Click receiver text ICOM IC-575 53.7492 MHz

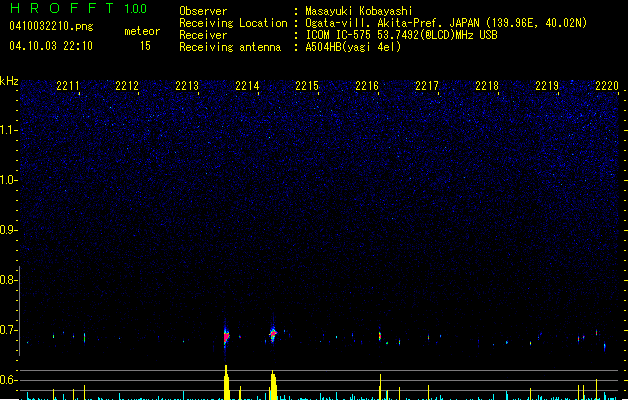coord(402,35)
